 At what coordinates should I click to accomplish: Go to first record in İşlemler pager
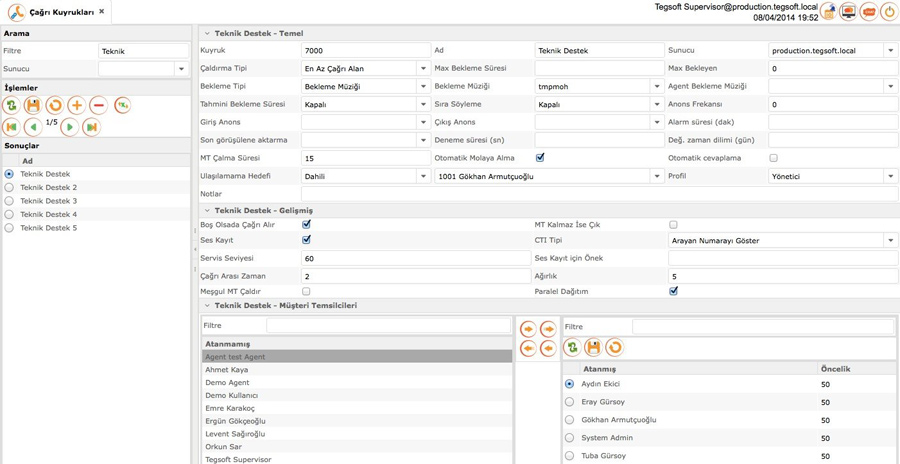coord(11,127)
